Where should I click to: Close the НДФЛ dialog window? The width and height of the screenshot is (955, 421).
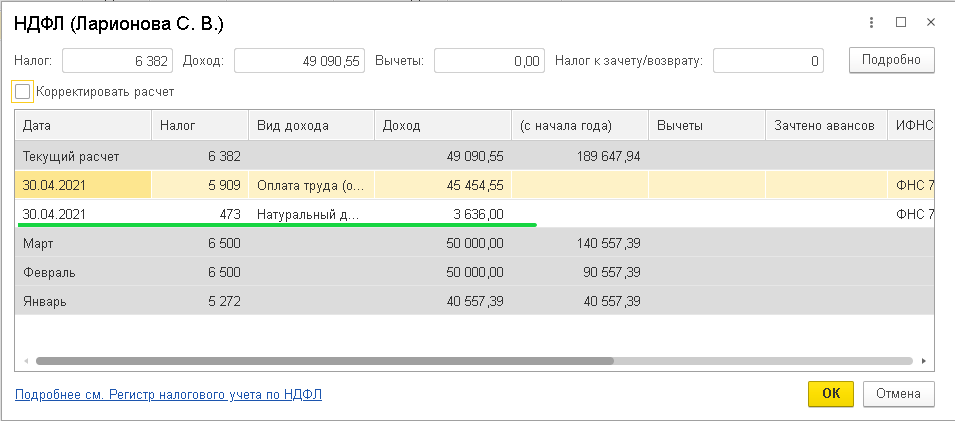pos(930,22)
